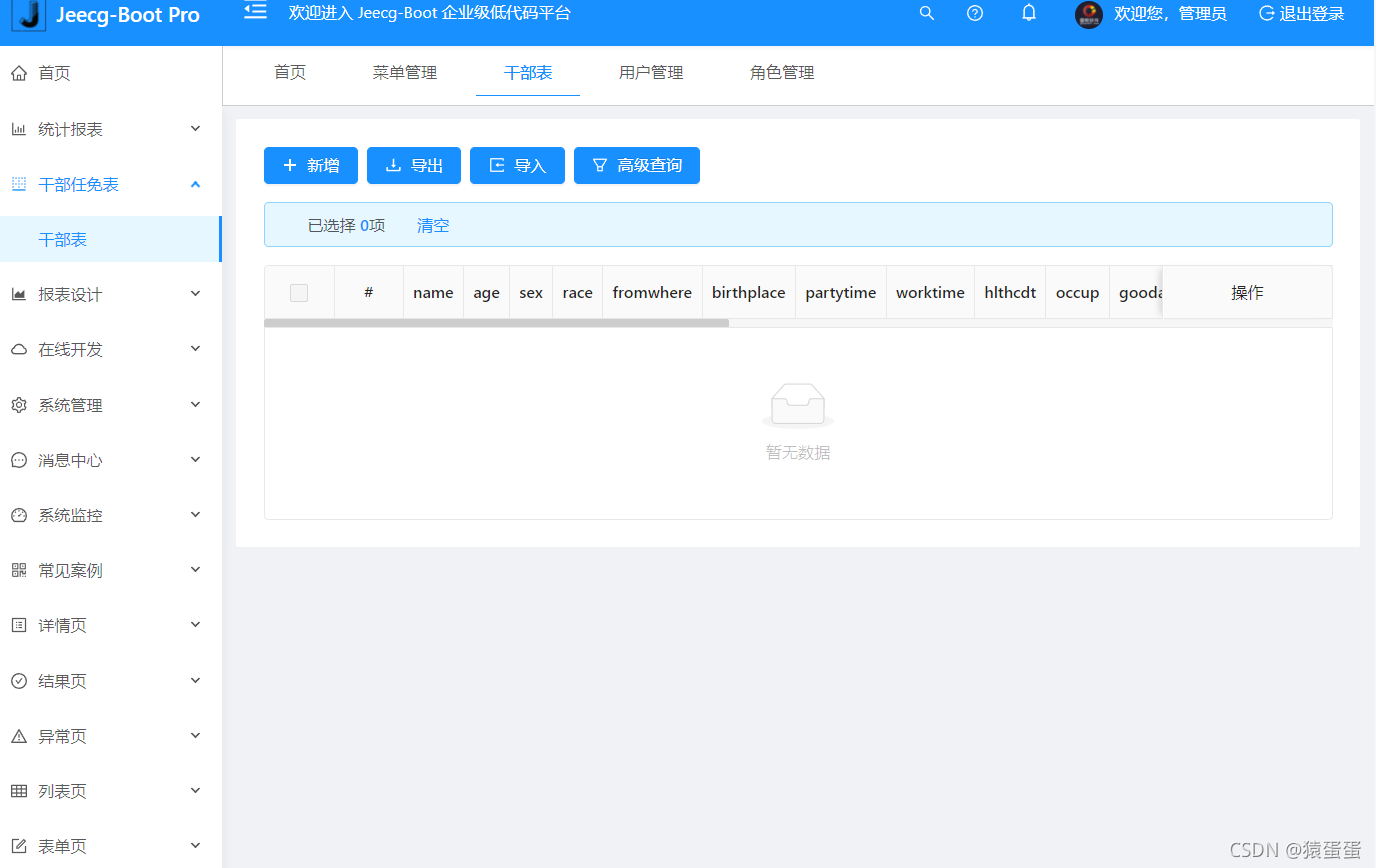Collapse 干部任免表 menu chevron

(x=196, y=184)
